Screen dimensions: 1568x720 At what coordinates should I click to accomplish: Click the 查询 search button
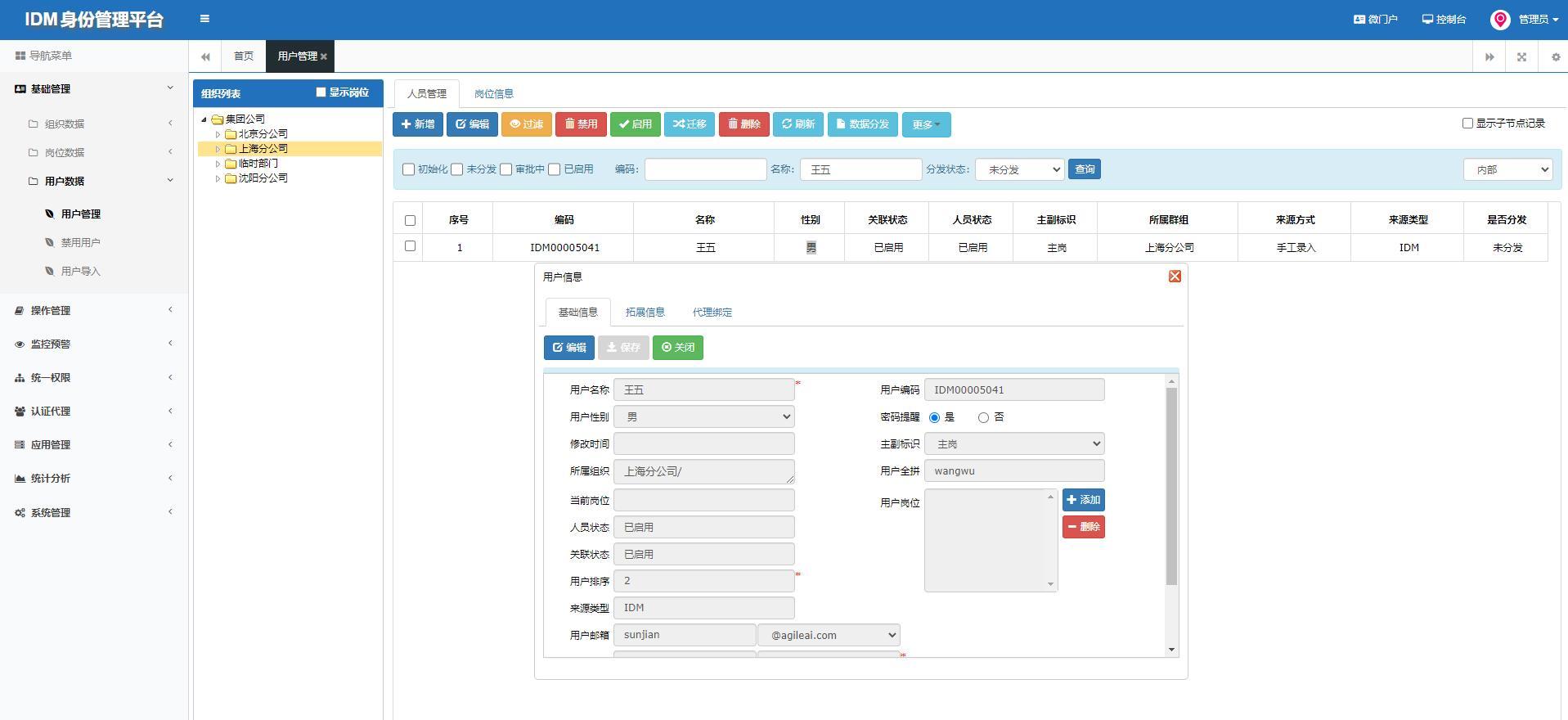(1085, 169)
